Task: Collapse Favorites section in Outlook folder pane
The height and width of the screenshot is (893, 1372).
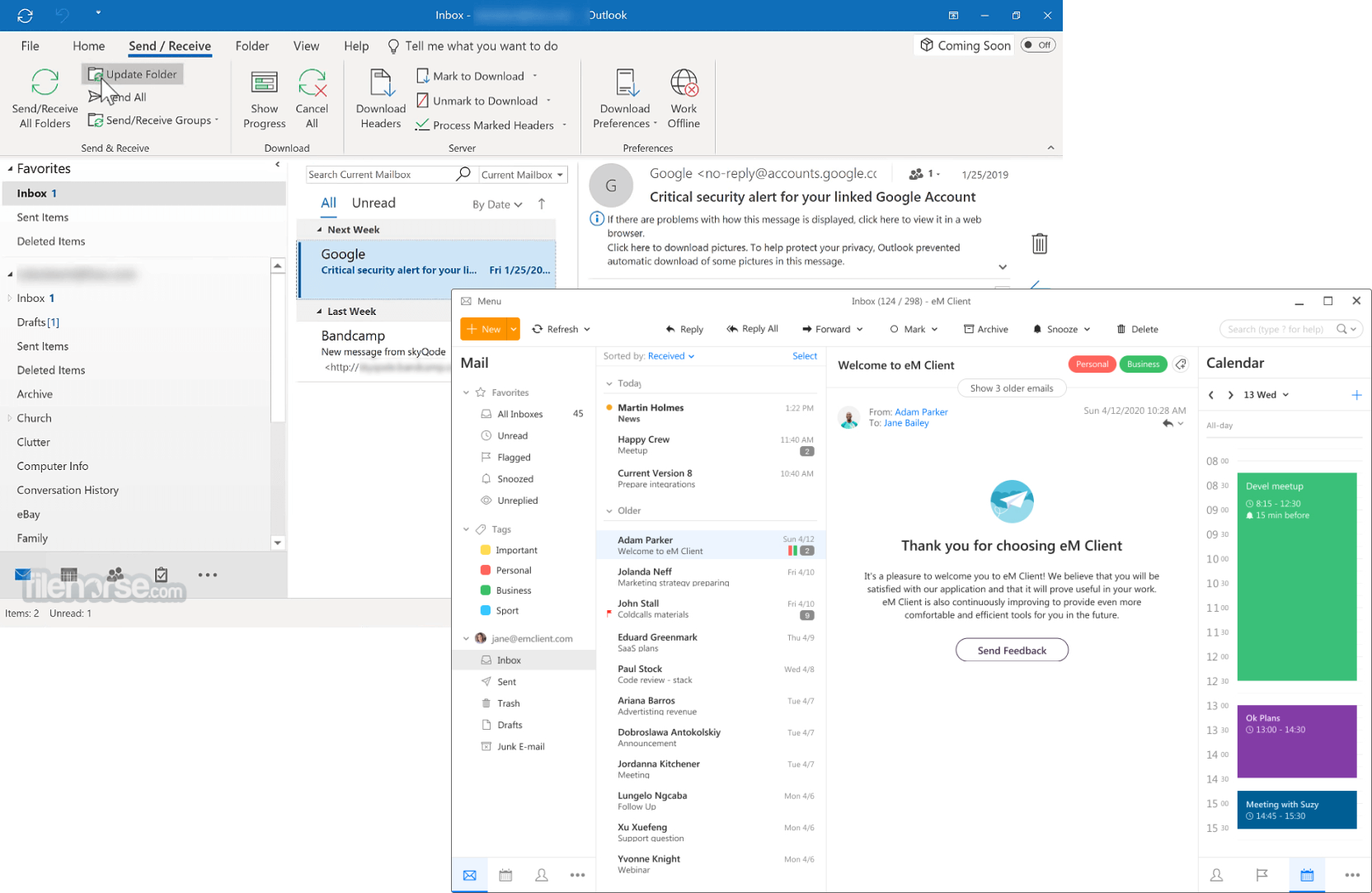Action: tap(10, 169)
